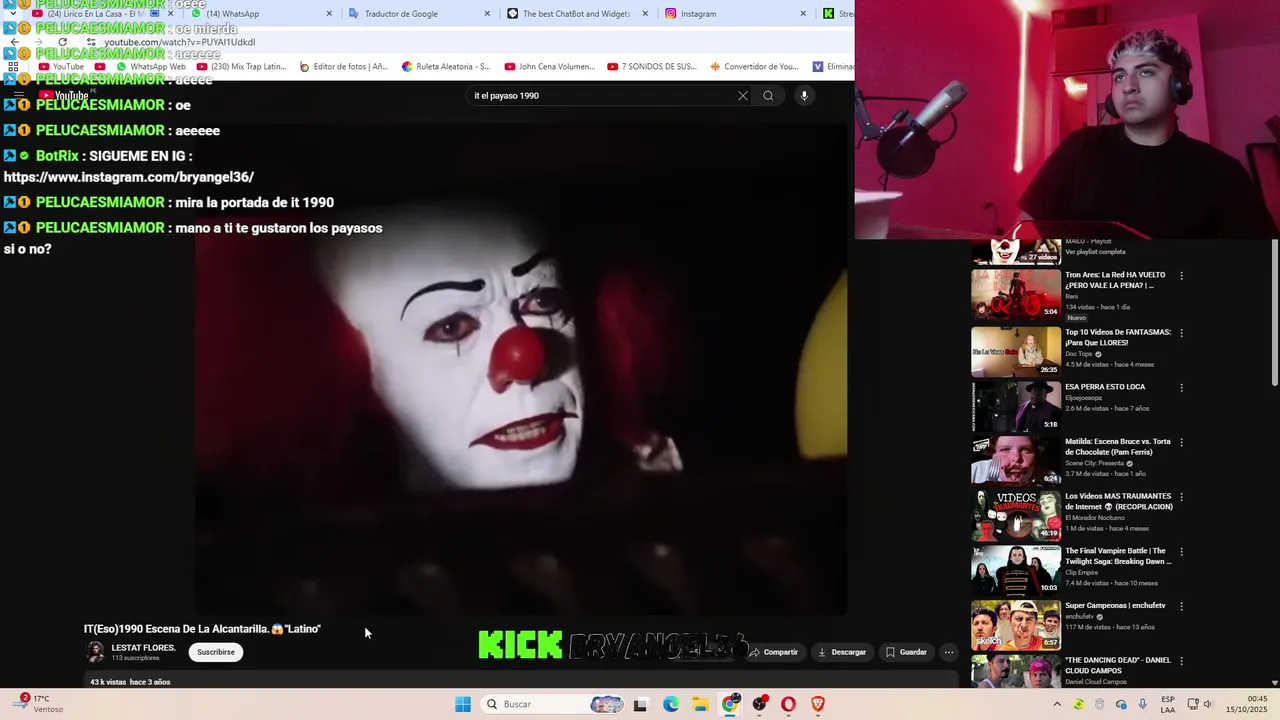Open the microphone tray icon
Screen dimensions: 1280x720
[1142, 704]
